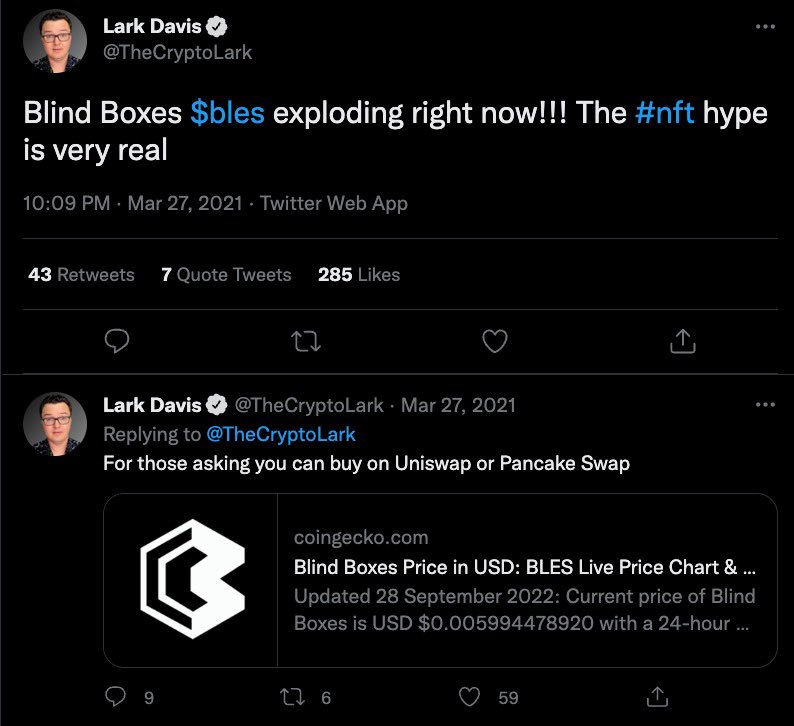
Task: Like the main tweet with heart icon
Action: point(495,342)
